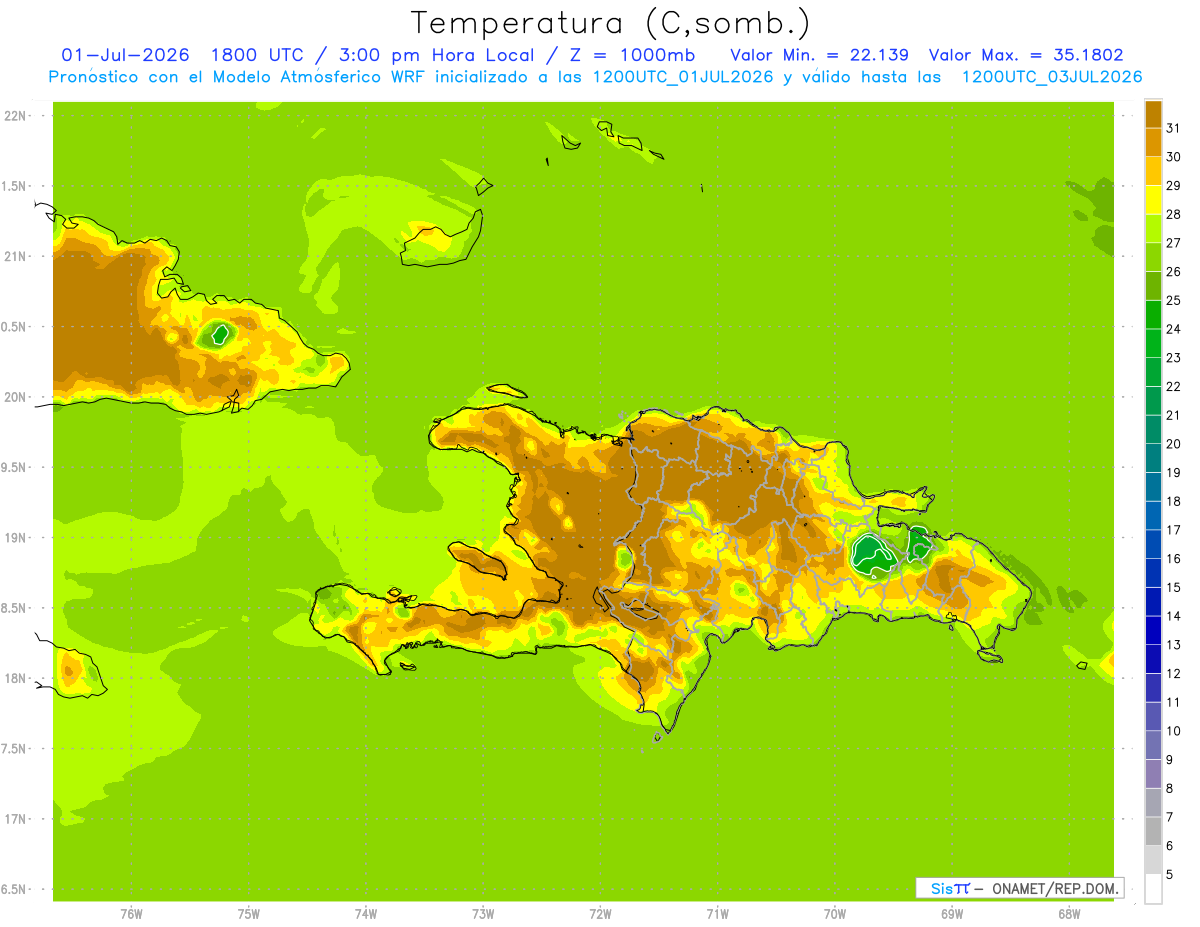1200x927 pixels.
Task: Select the legend swatch between 27 and 28
Action: [x=1153, y=228]
